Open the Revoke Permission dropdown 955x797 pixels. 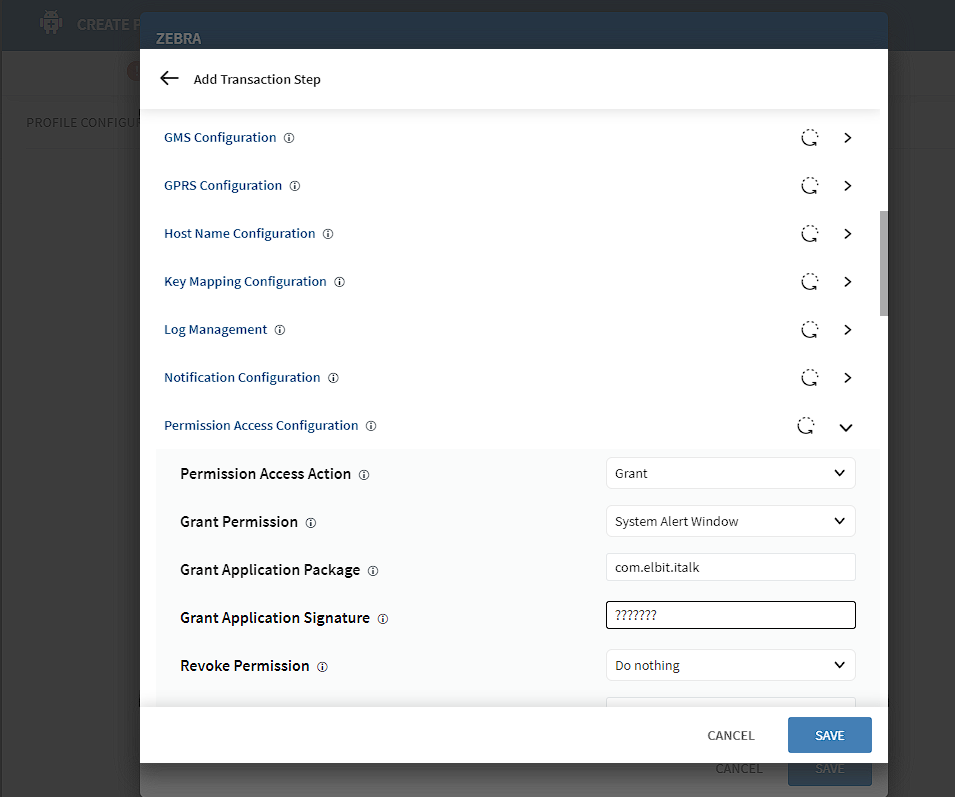[730, 666]
